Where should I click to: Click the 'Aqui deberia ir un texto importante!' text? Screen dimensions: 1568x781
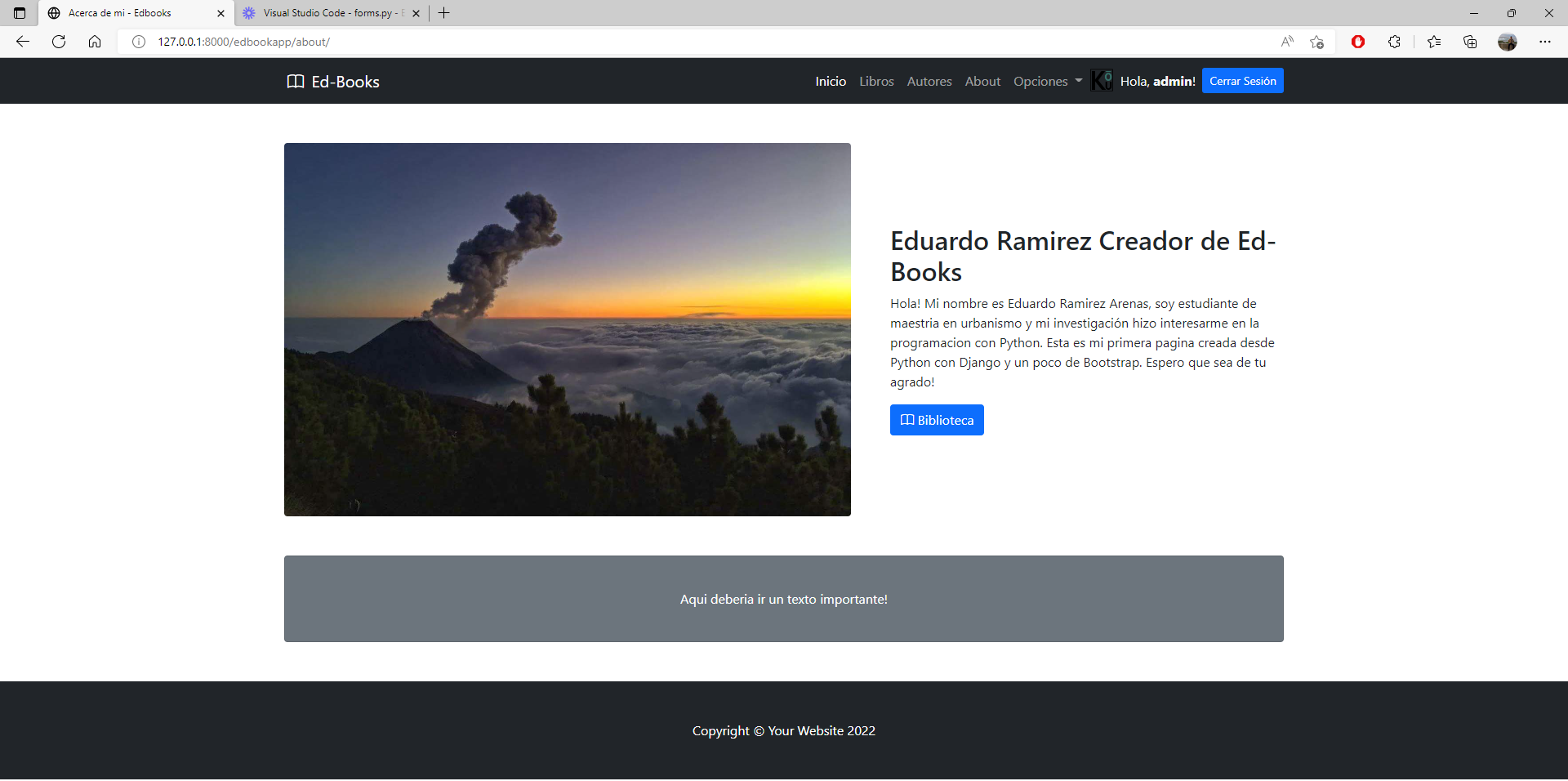pos(784,599)
